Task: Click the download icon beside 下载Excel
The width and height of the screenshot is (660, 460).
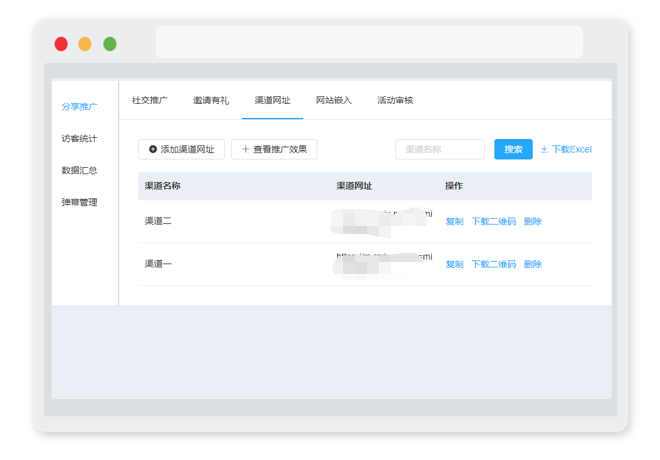Action: click(544, 149)
